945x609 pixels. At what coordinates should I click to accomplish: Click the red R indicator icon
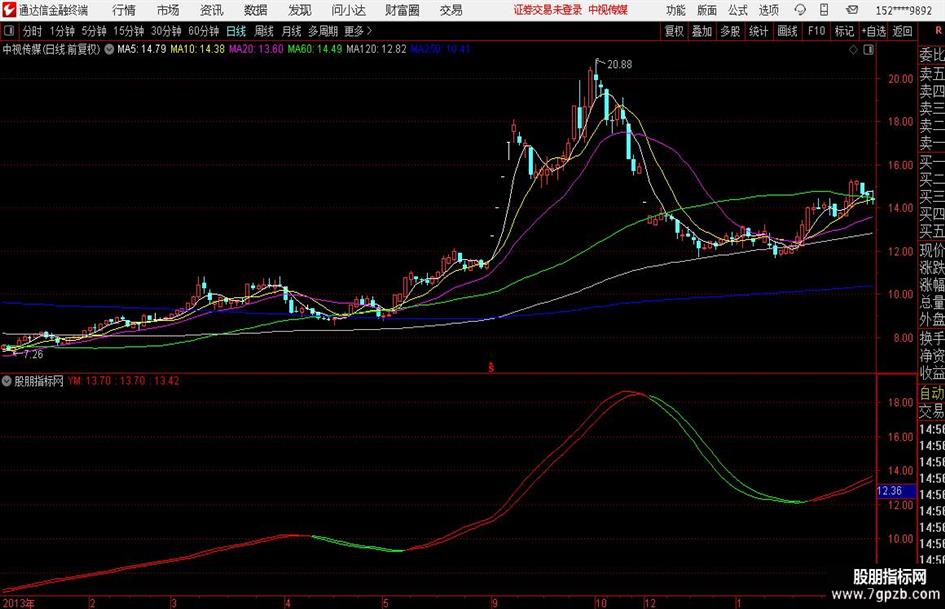tap(938, 30)
